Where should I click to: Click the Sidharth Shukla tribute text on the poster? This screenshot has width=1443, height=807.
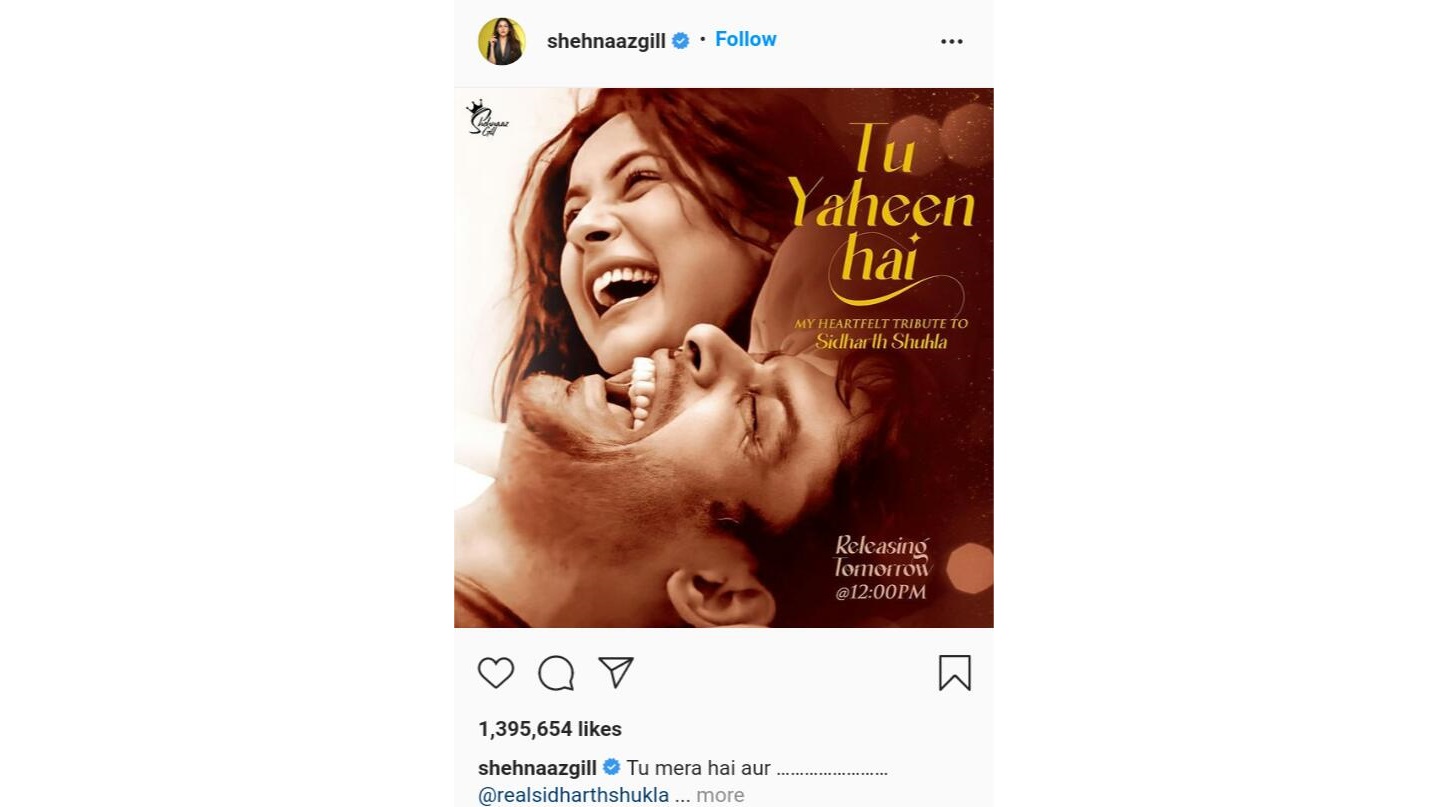pyautogui.click(x=881, y=333)
